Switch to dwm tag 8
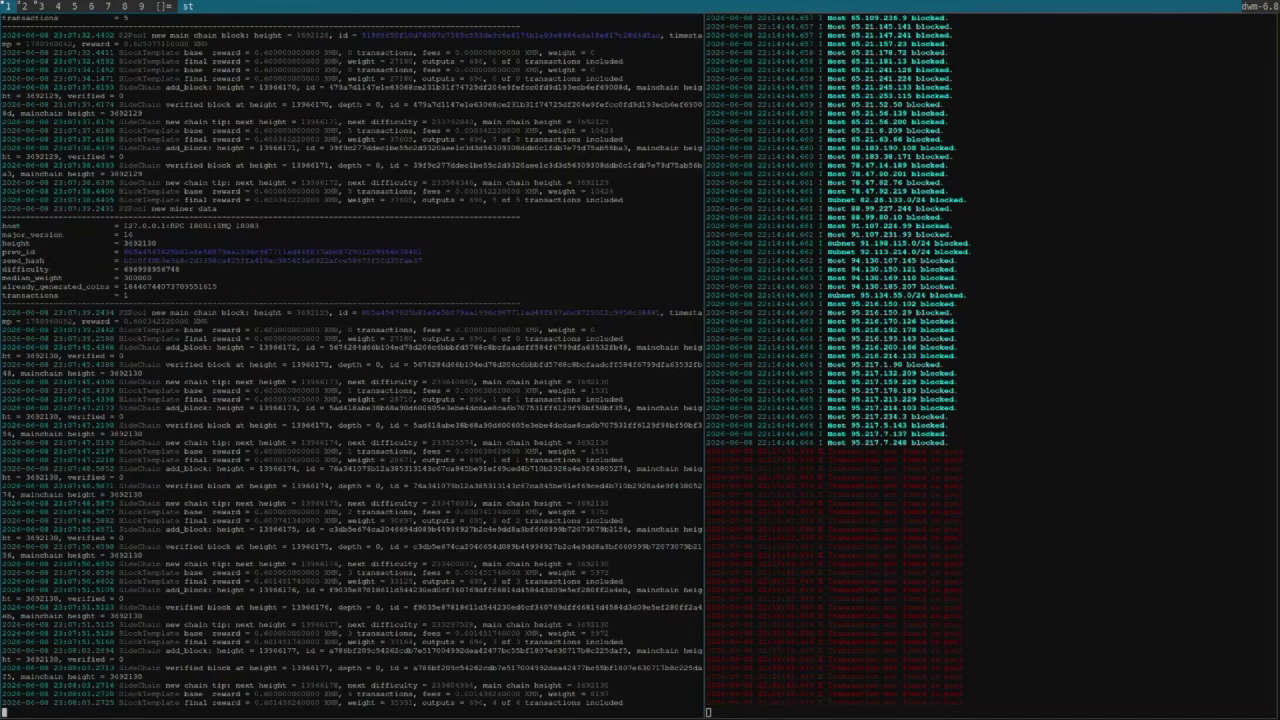Viewport: 1280px width, 720px height. pyautogui.click(x=125, y=6)
